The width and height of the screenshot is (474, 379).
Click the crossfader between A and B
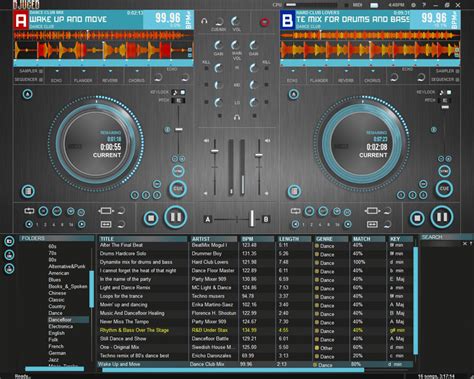click(x=252, y=219)
